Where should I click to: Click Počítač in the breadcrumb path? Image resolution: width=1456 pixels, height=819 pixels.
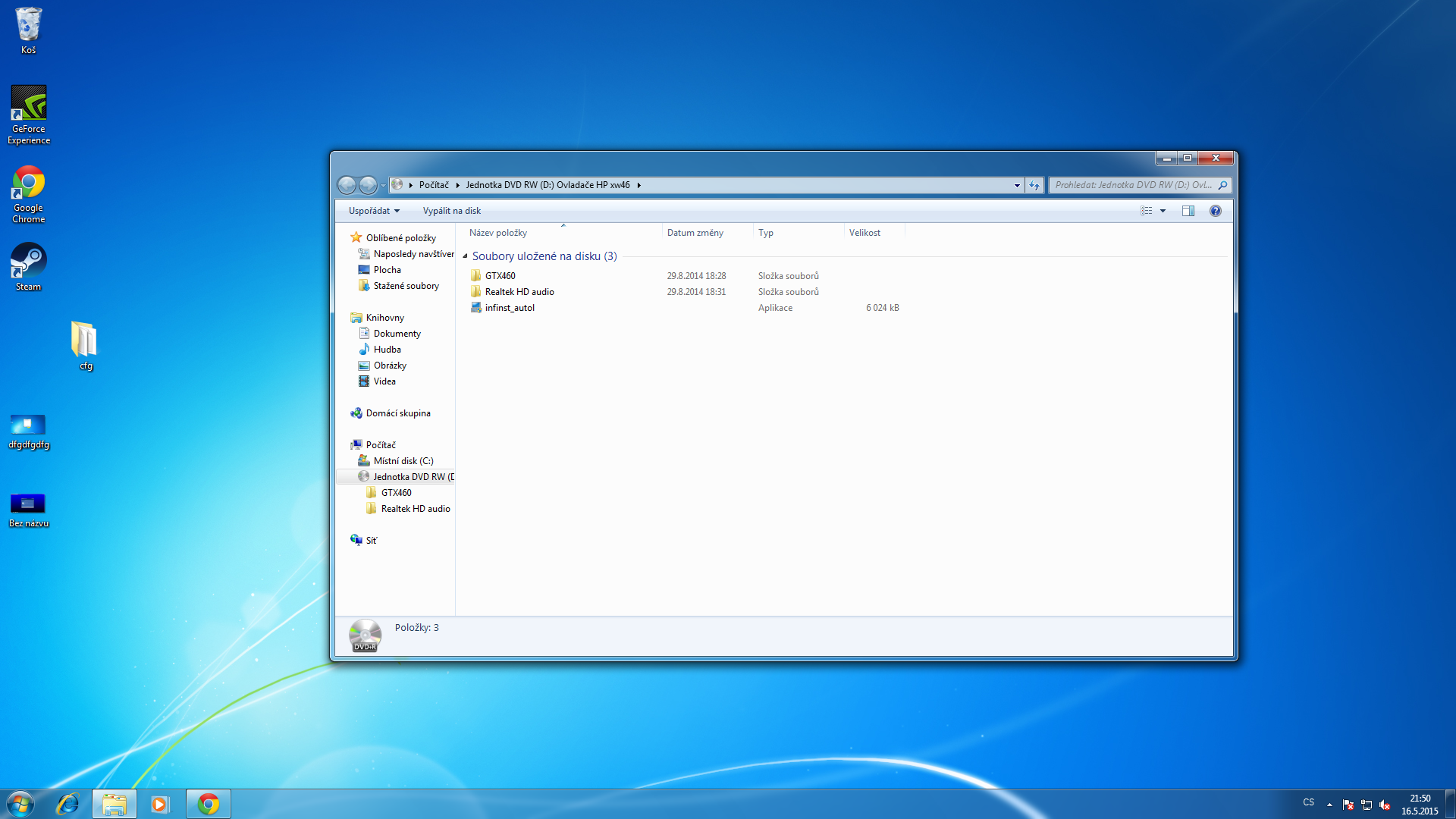434,185
